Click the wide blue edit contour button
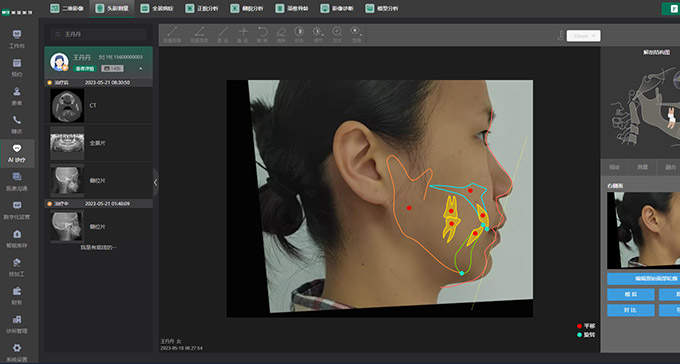The width and height of the screenshot is (680, 364). click(644, 279)
